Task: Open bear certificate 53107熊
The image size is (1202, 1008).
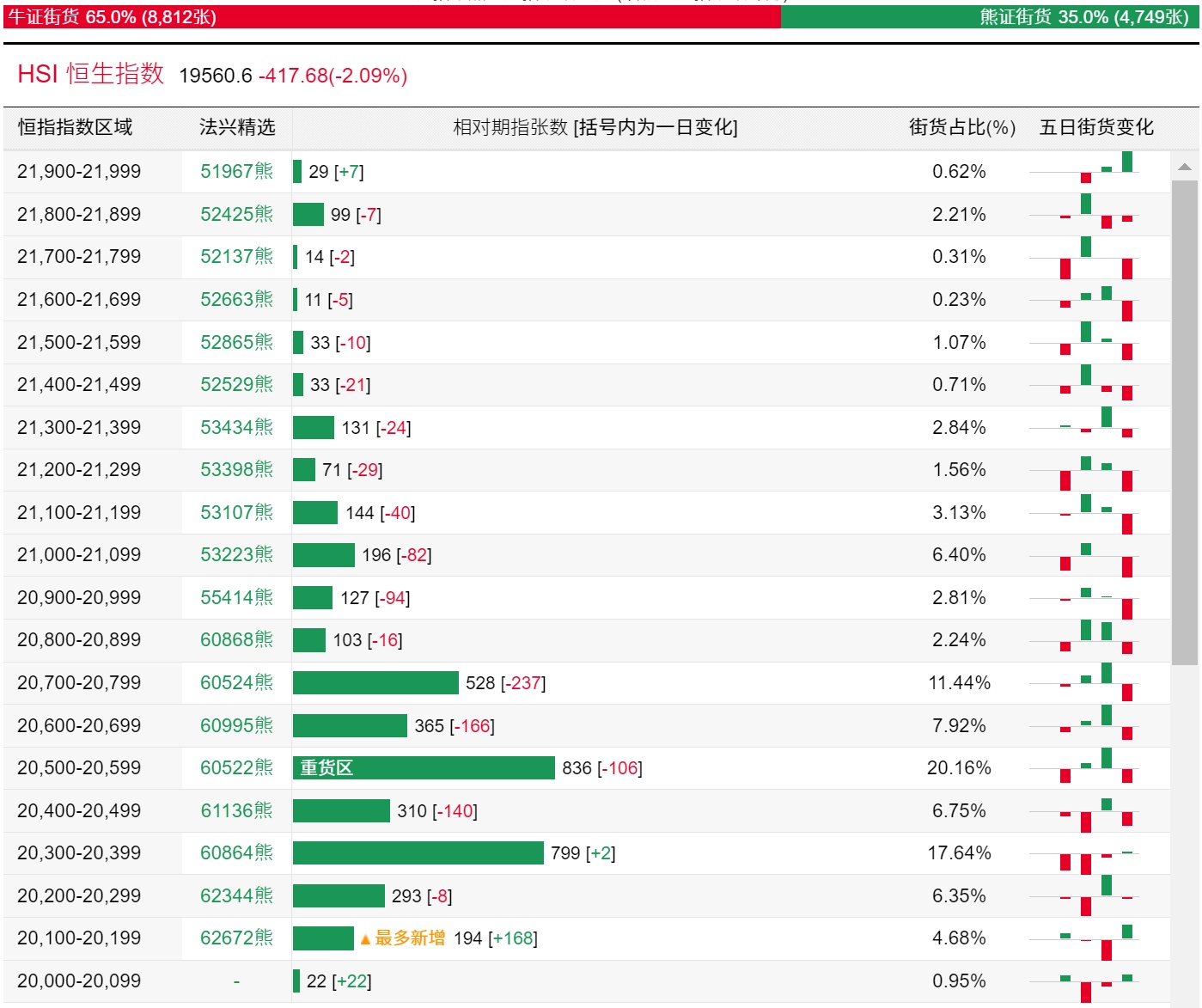Action: (x=236, y=512)
